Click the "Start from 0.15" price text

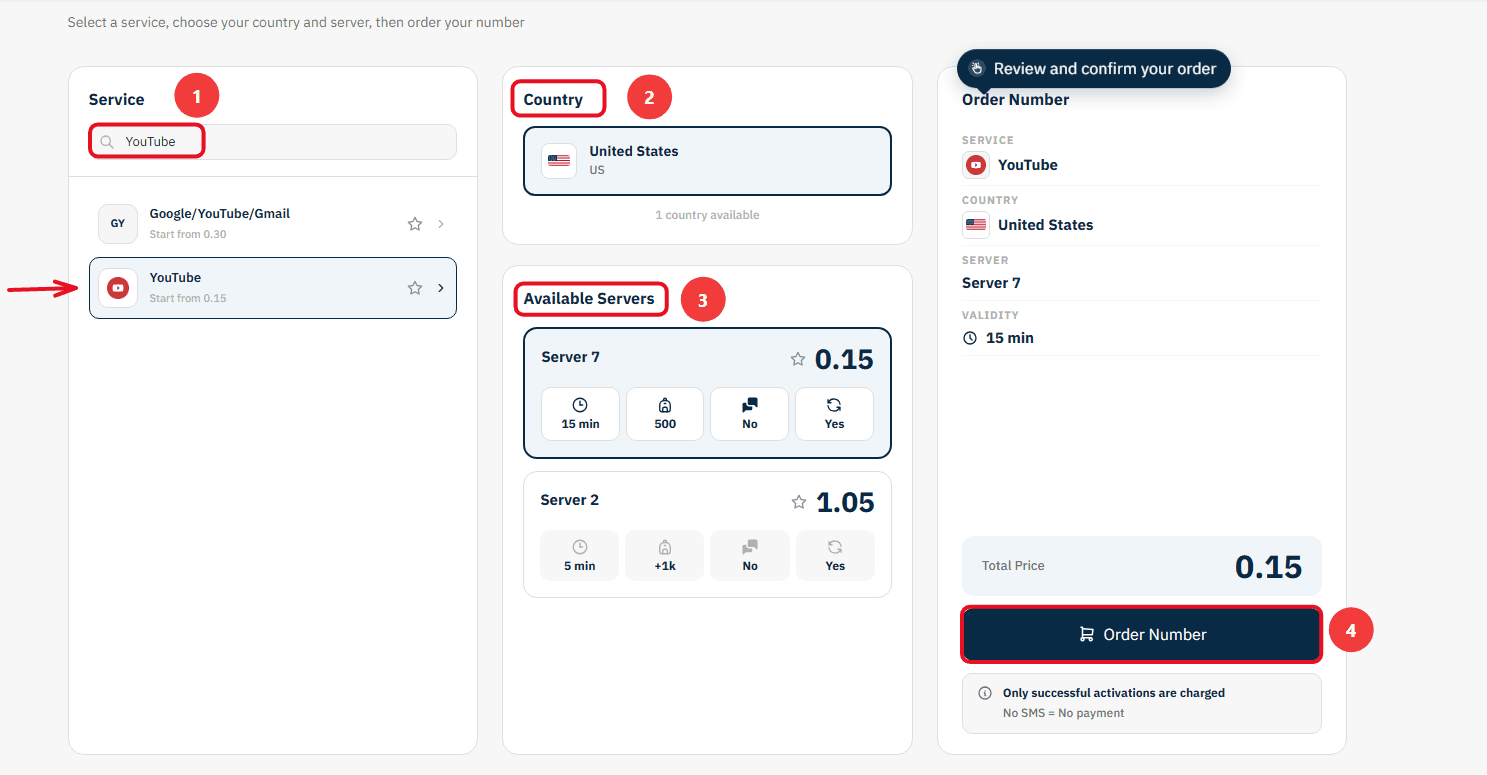(x=188, y=298)
